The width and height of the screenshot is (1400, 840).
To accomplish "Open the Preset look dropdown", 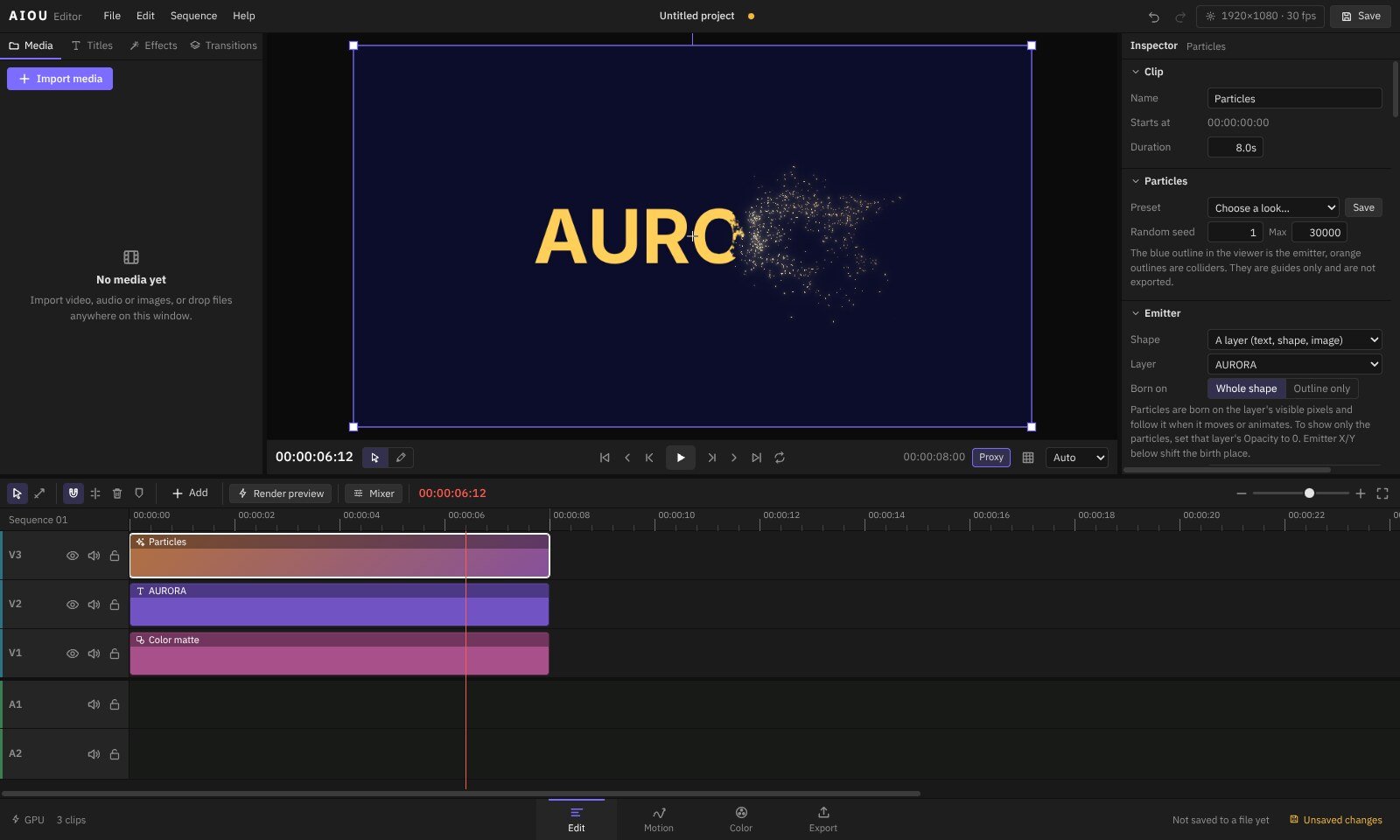I will (x=1273, y=207).
